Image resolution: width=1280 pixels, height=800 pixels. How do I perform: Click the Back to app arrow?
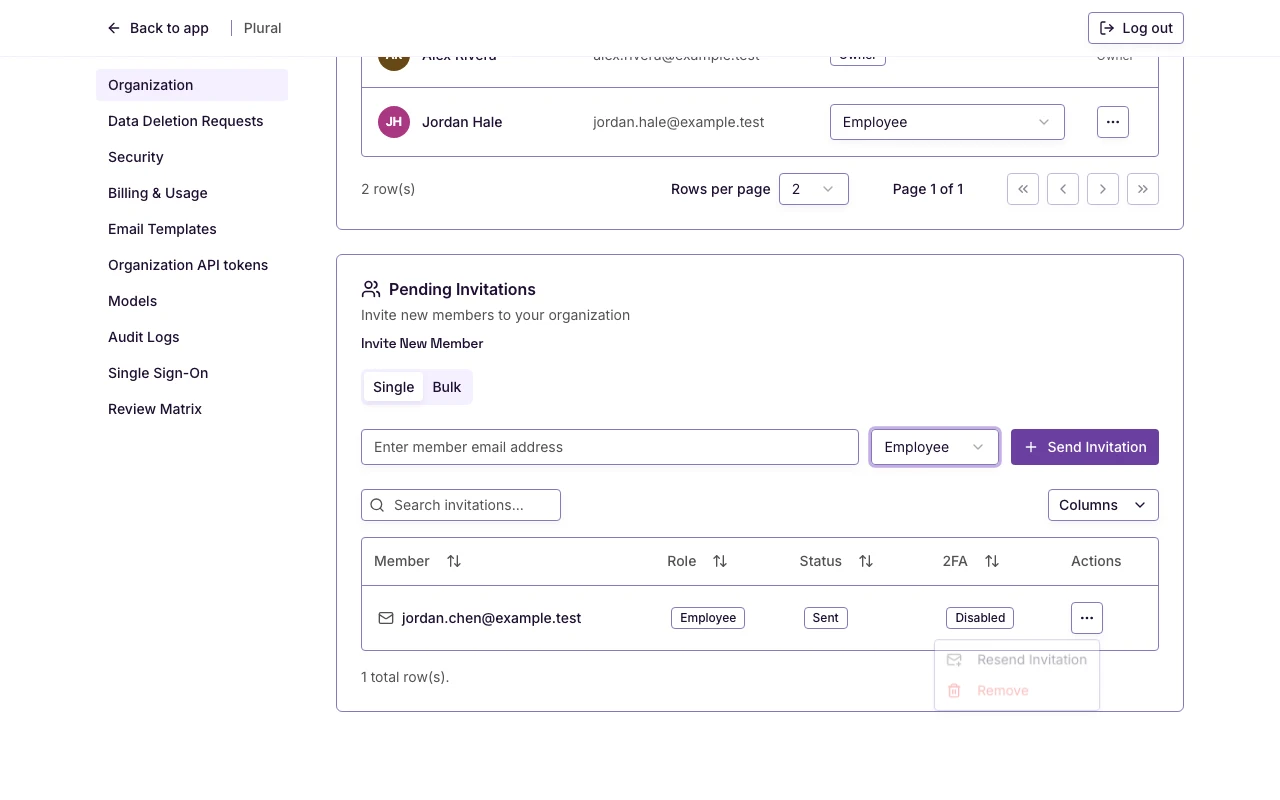114,28
